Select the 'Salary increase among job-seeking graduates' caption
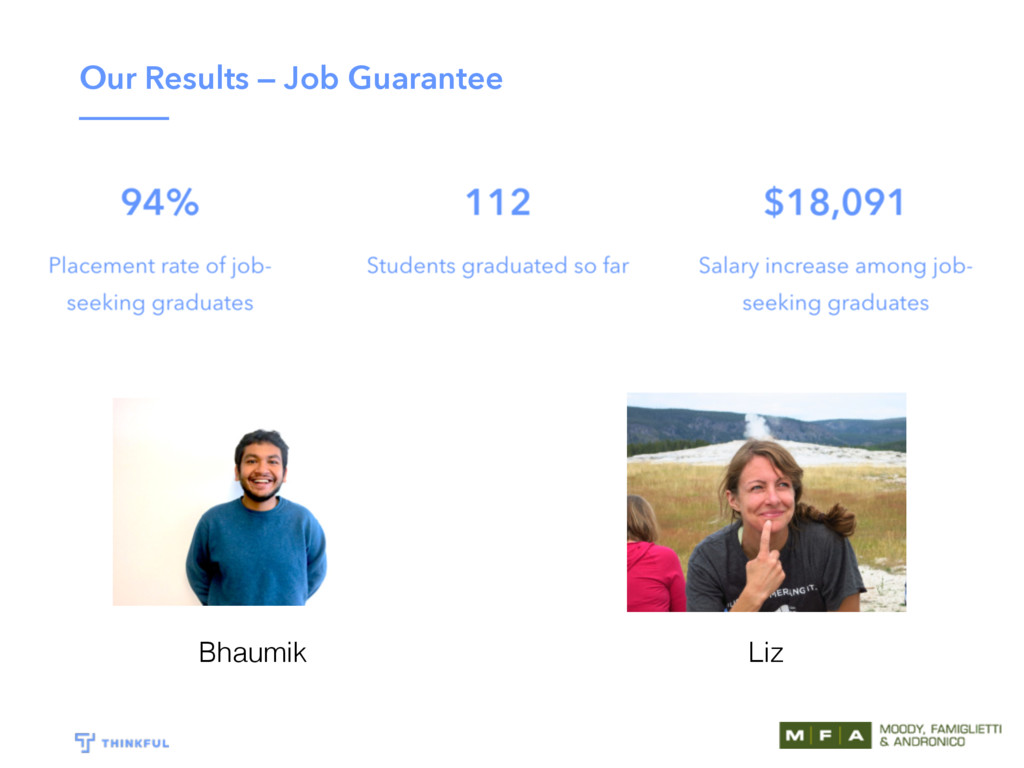 pos(835,284)
